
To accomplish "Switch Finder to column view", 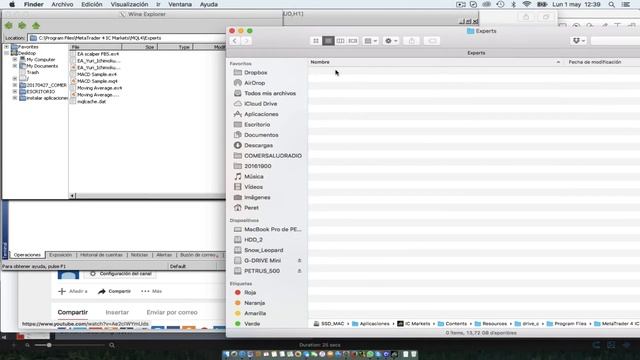I will (340, 41).
